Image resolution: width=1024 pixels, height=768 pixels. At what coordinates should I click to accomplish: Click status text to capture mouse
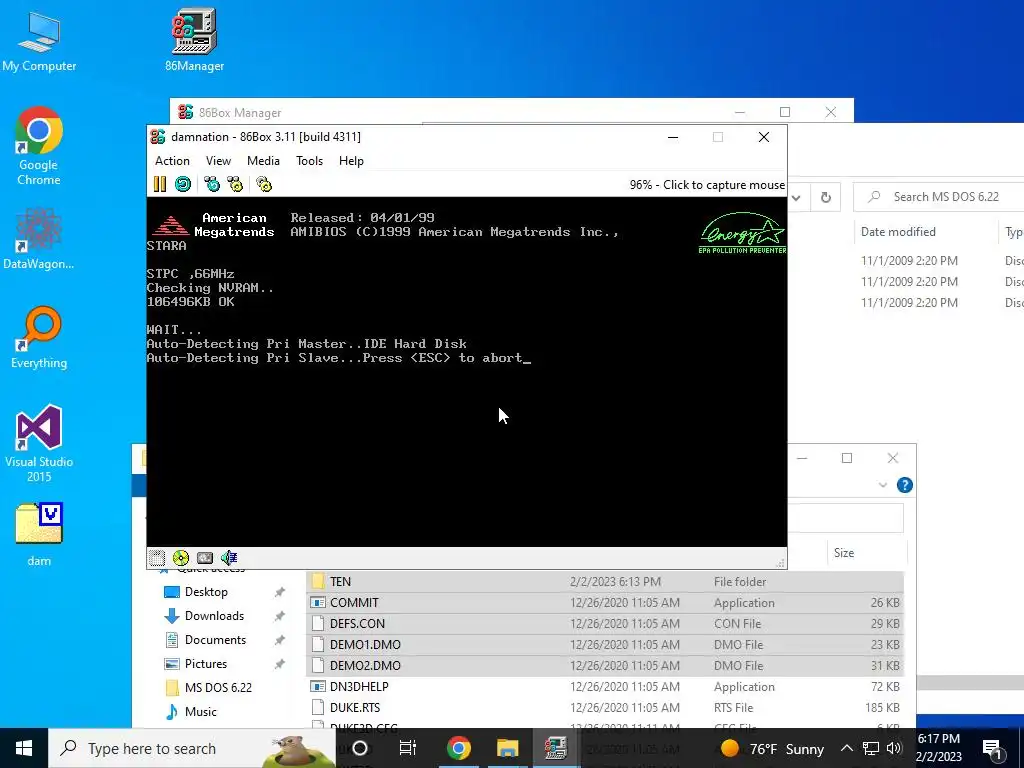[707, 185]
